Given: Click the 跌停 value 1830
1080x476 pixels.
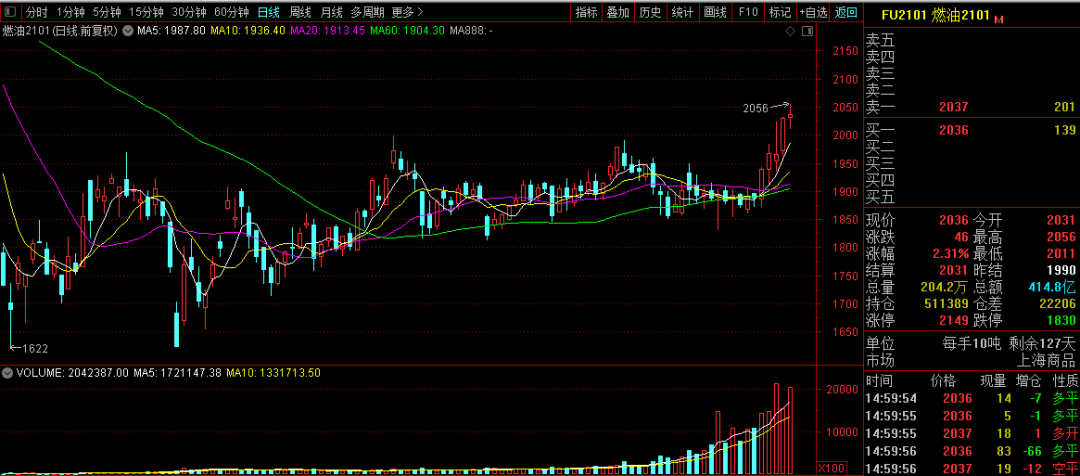Looking at the screenshot, I should point(1060,320).
